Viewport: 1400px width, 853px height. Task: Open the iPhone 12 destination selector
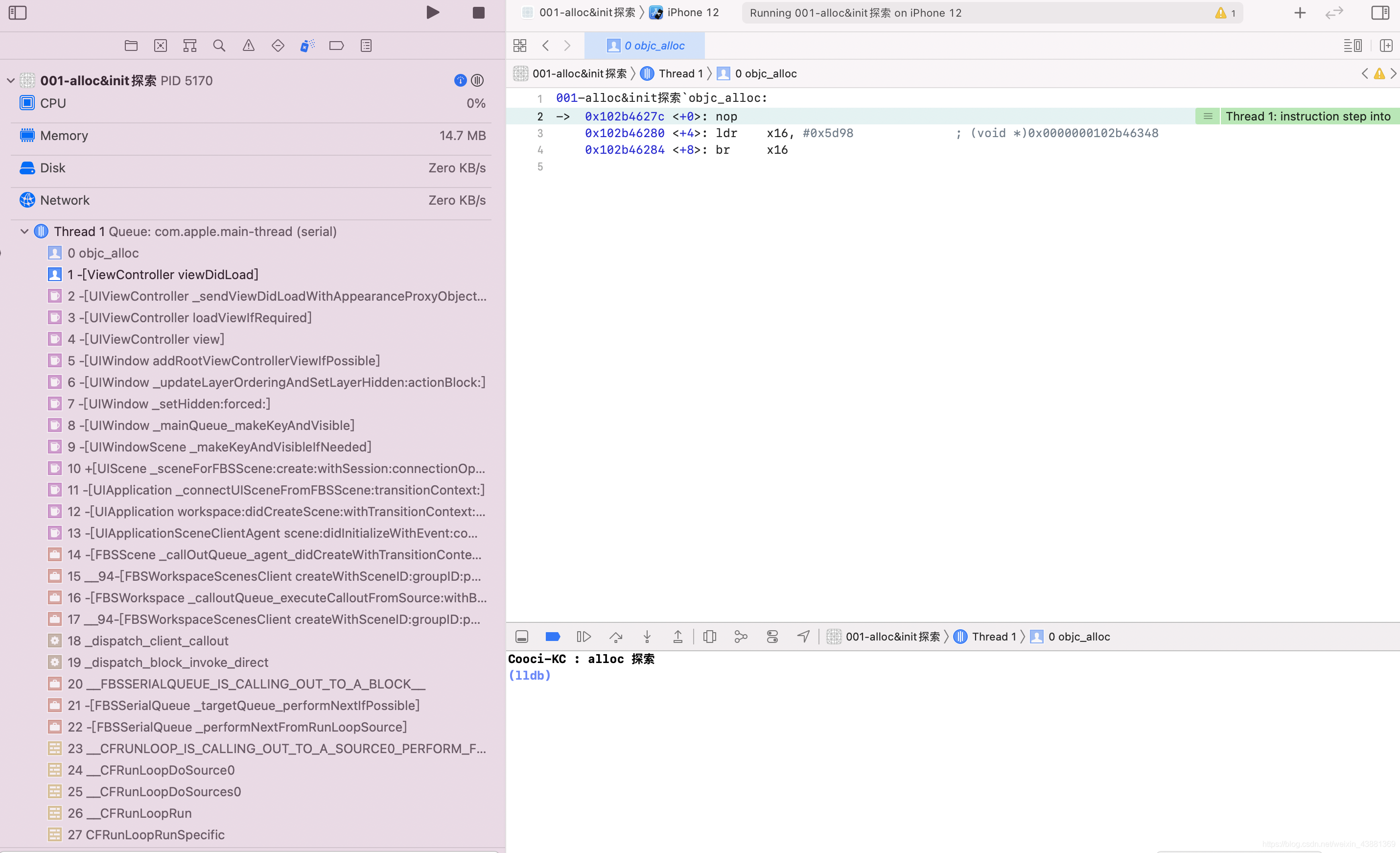(685, 13)
